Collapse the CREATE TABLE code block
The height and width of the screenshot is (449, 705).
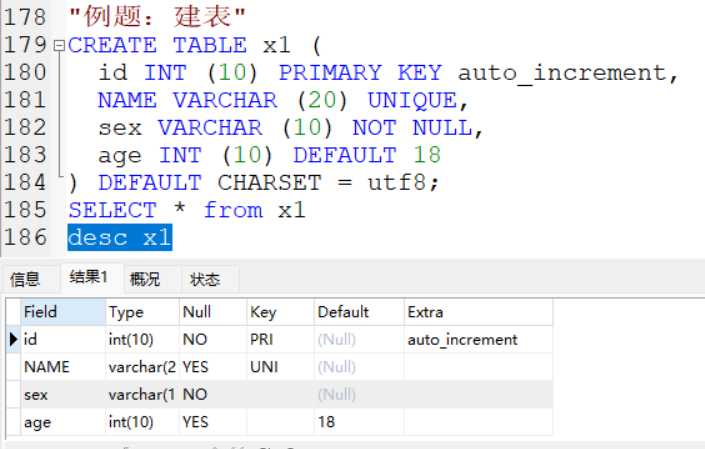[x=59, y=45]
